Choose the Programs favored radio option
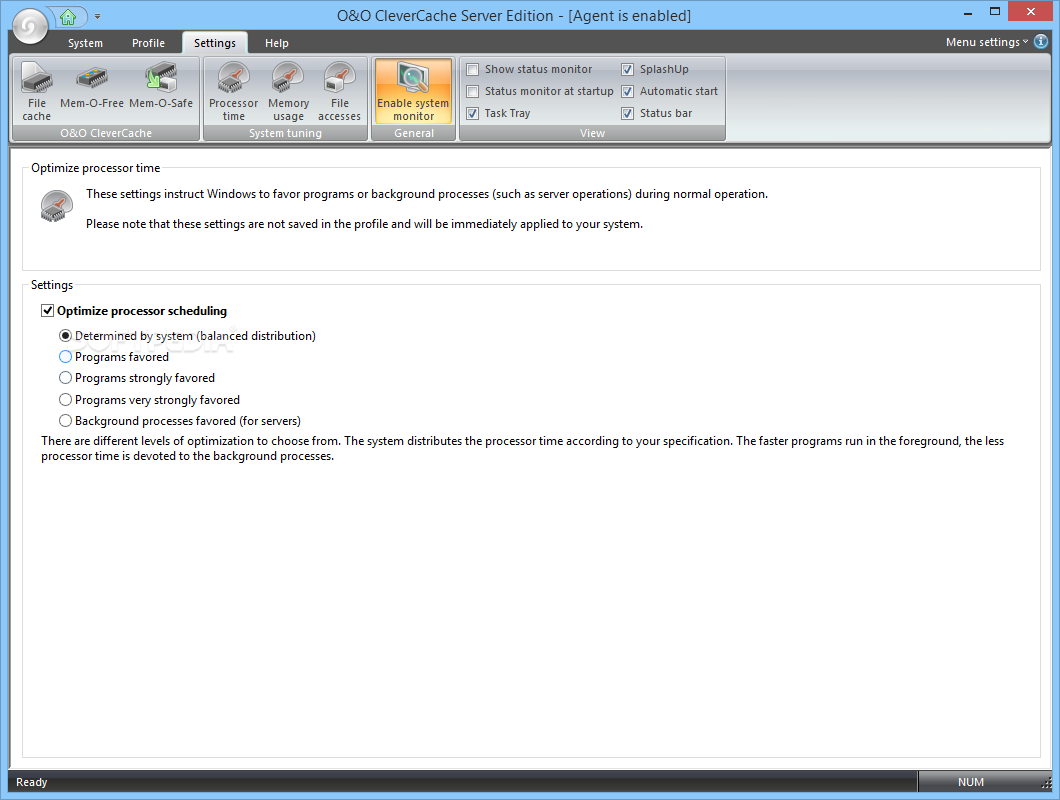This screenshot has width=1060, height=800. [66, 356]
